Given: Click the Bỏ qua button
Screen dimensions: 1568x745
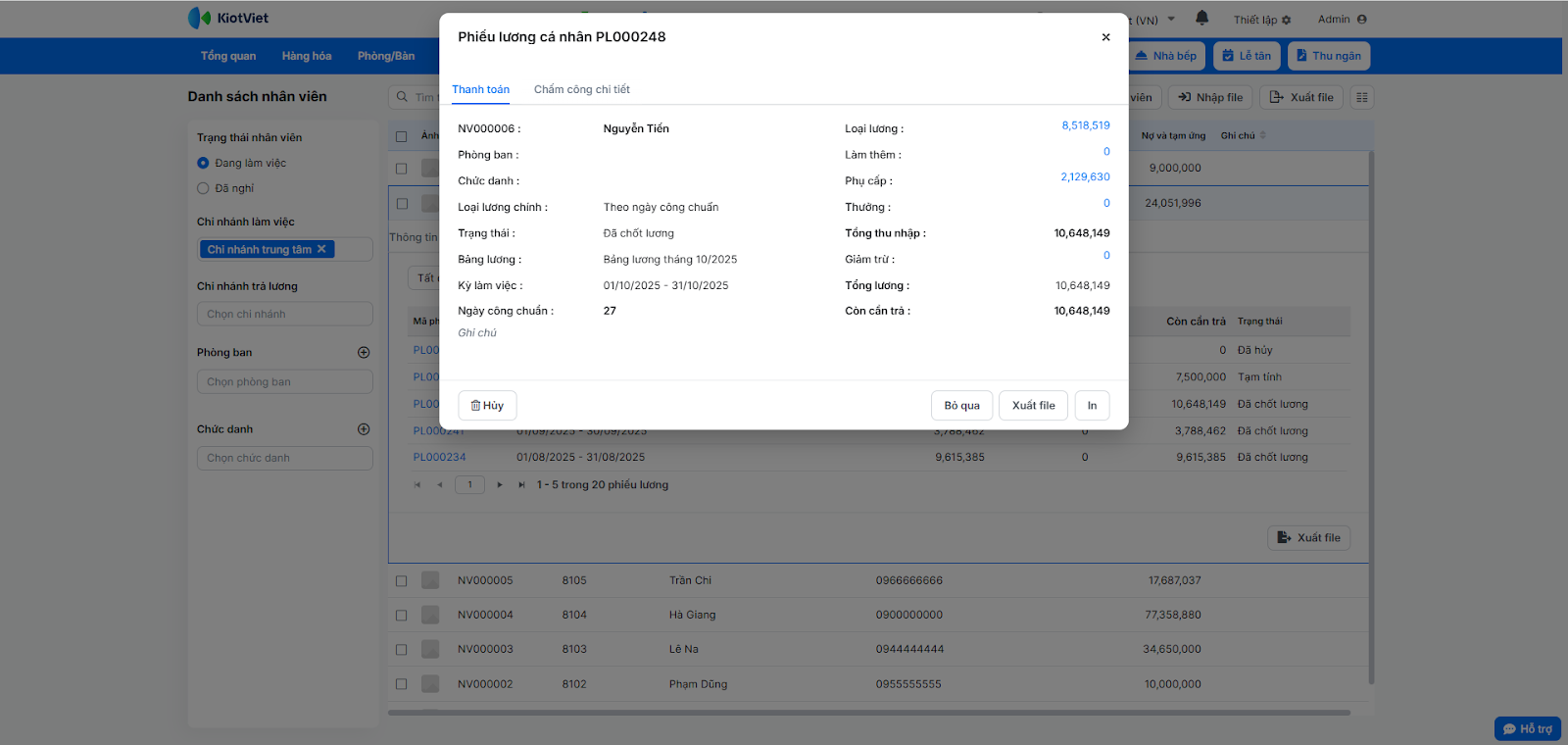Looking at the screenshot, I should pyautogui.click(x=962, y=406).
